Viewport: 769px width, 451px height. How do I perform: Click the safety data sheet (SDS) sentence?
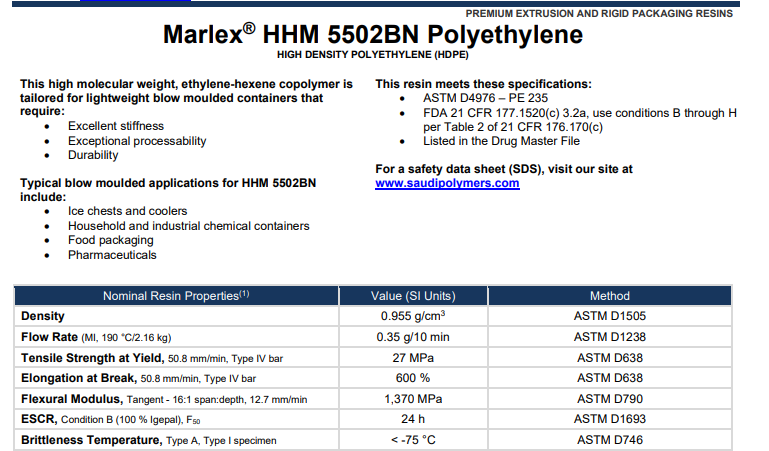504,169
